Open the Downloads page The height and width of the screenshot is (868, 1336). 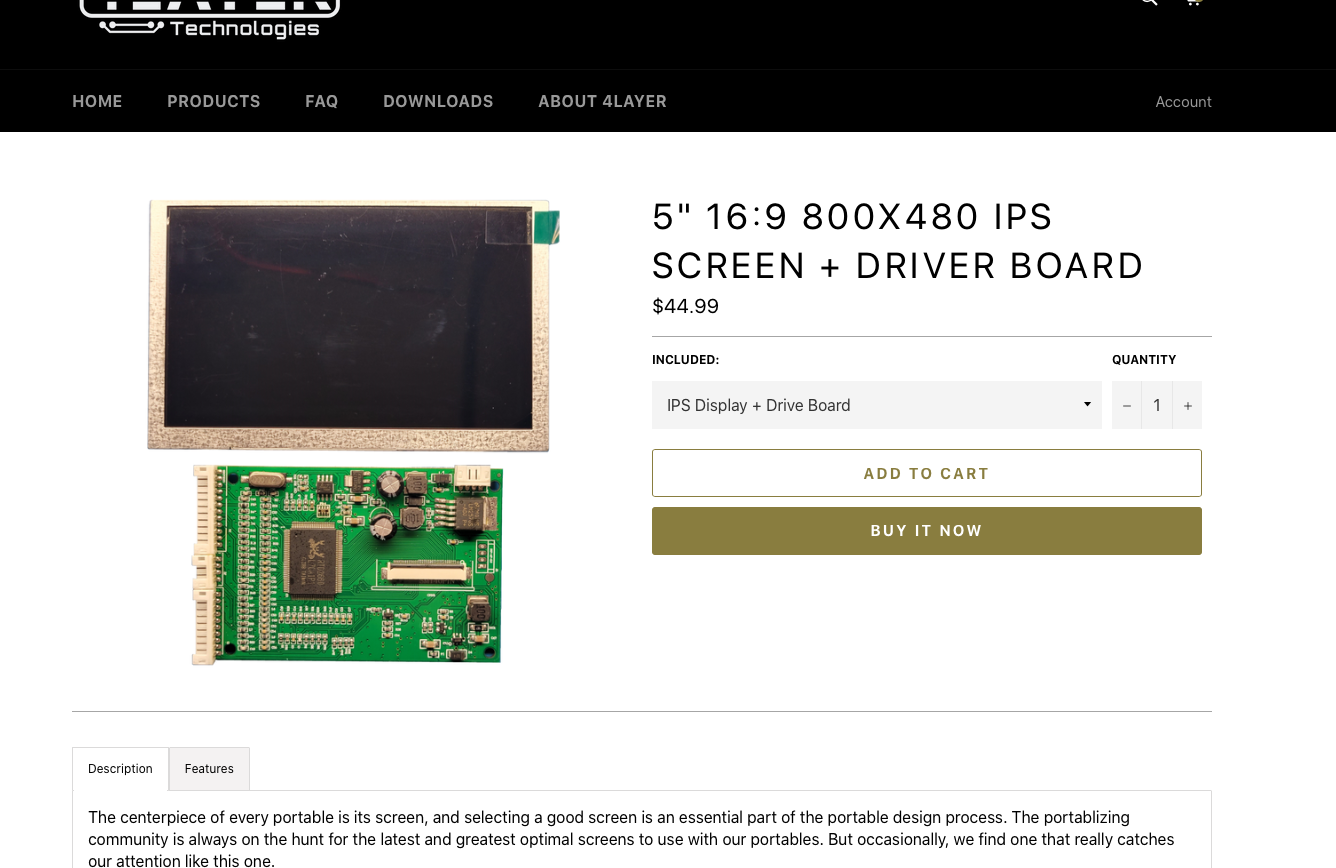point(438,101)
